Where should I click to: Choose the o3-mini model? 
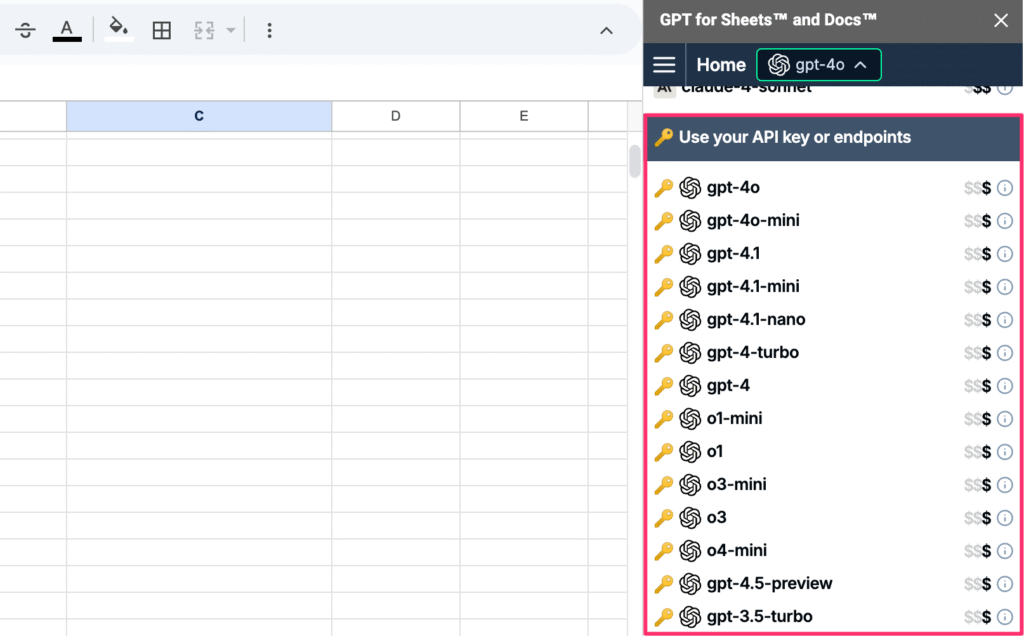pos(833,485)
